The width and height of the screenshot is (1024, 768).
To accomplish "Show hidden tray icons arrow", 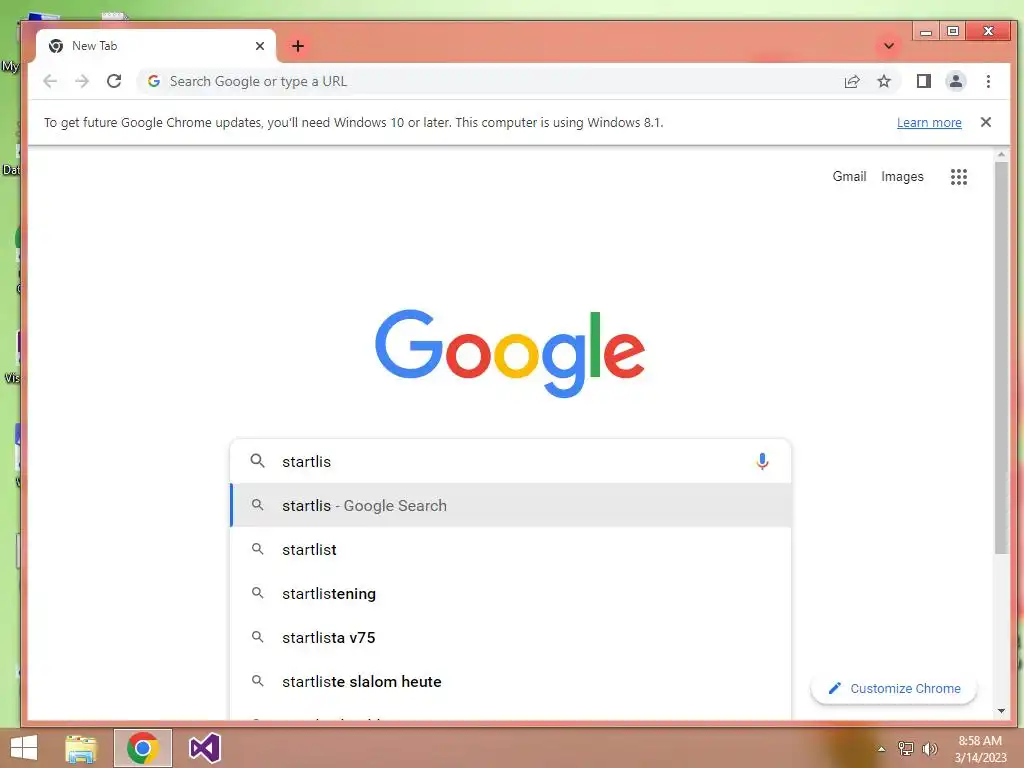I will [881, 749].
